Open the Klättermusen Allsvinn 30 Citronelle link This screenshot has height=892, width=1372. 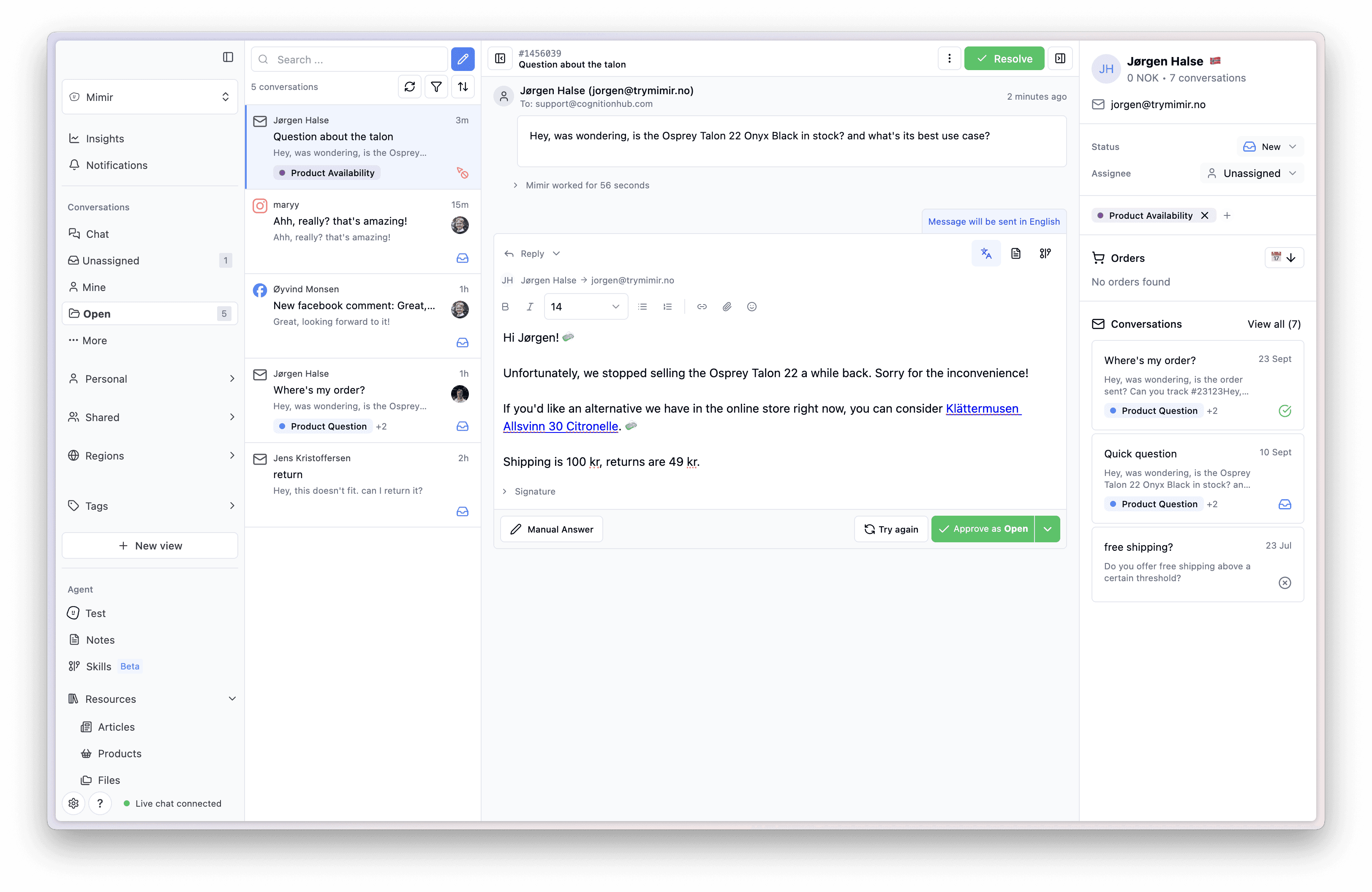982,408
